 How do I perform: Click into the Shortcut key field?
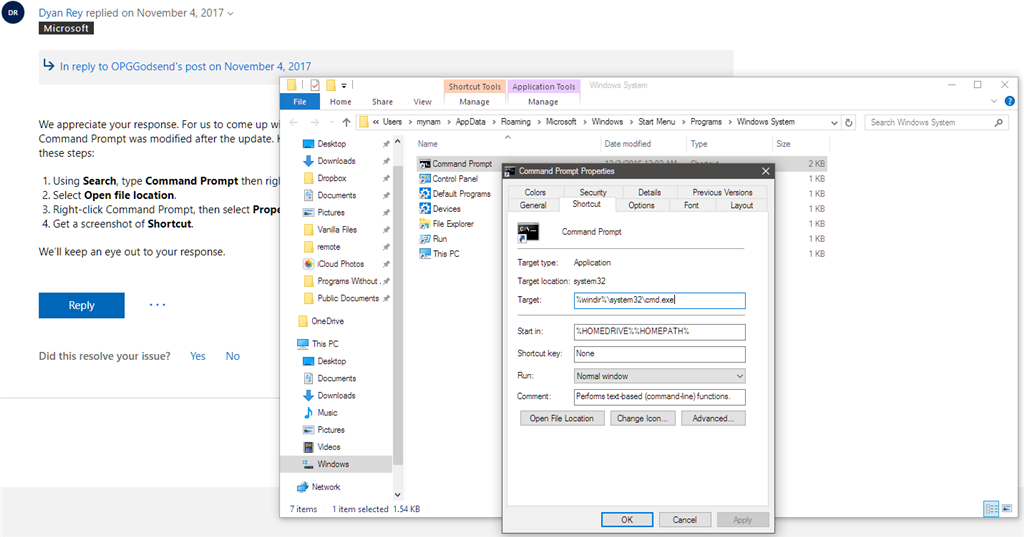click(660, 353)
